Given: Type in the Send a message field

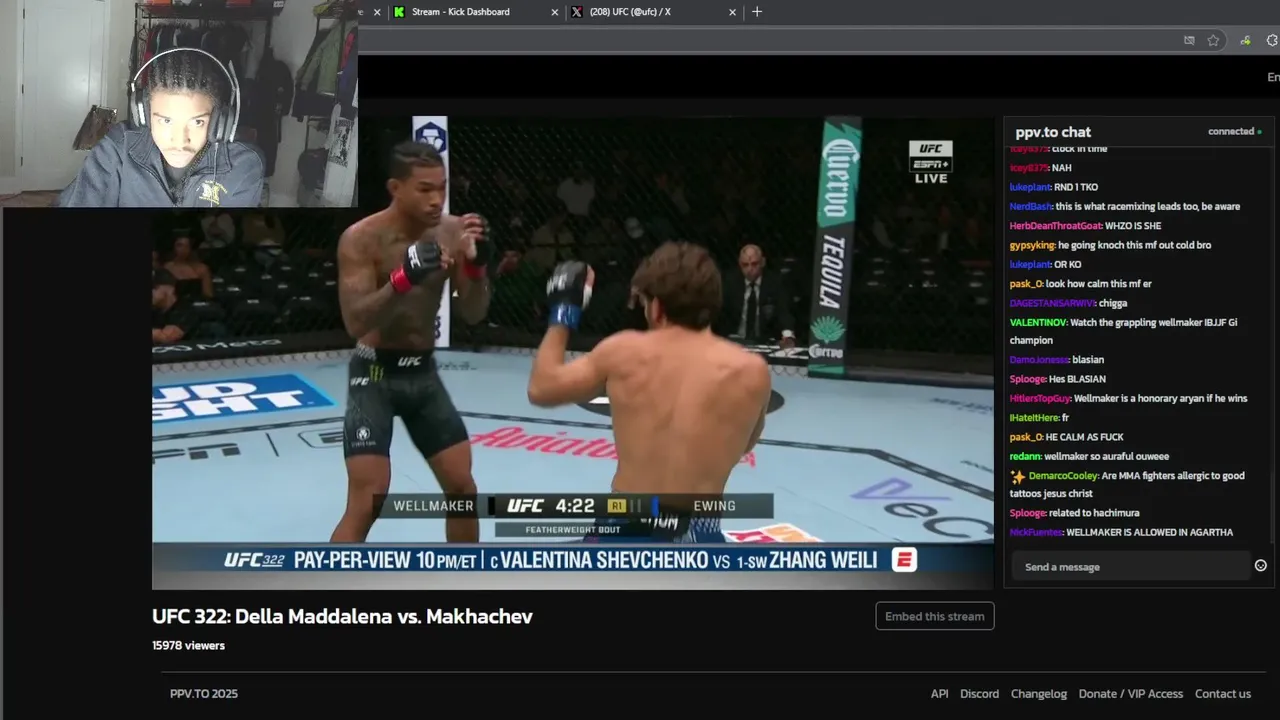Looking at the screenshot, I should 1130,566.
